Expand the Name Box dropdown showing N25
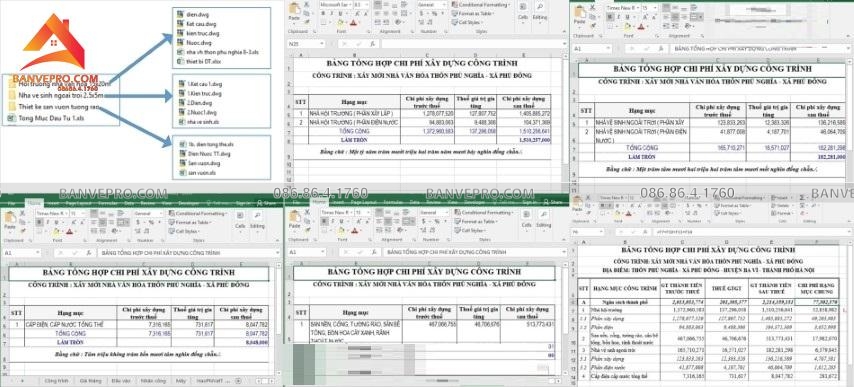The image size is (854, 387). point(322,44)
